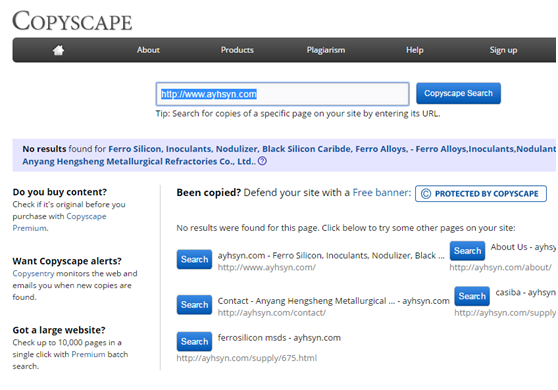Click the home icon in navigation bar
The width and height of the screenshot is (558, 390).
(x=58, y=50)
